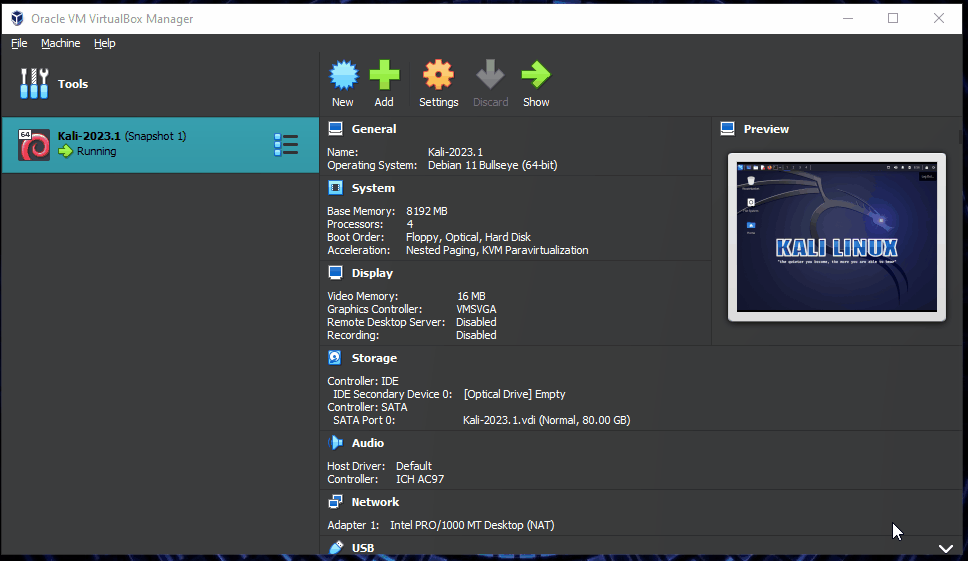Click the Discard button label
The height and width of the screenshot is (561, 968).
coord(491,102)
